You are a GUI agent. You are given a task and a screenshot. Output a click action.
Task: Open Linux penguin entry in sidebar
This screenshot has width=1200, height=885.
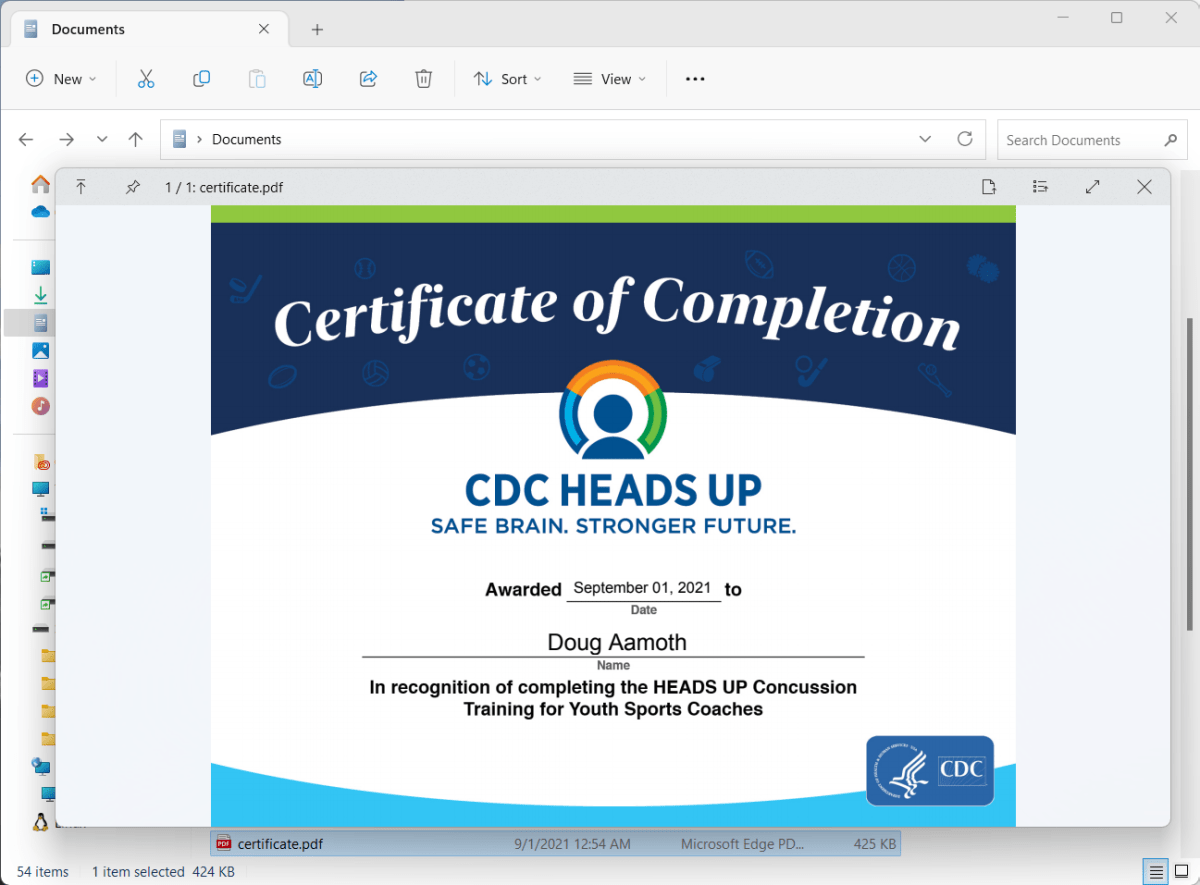pos(40,823)
